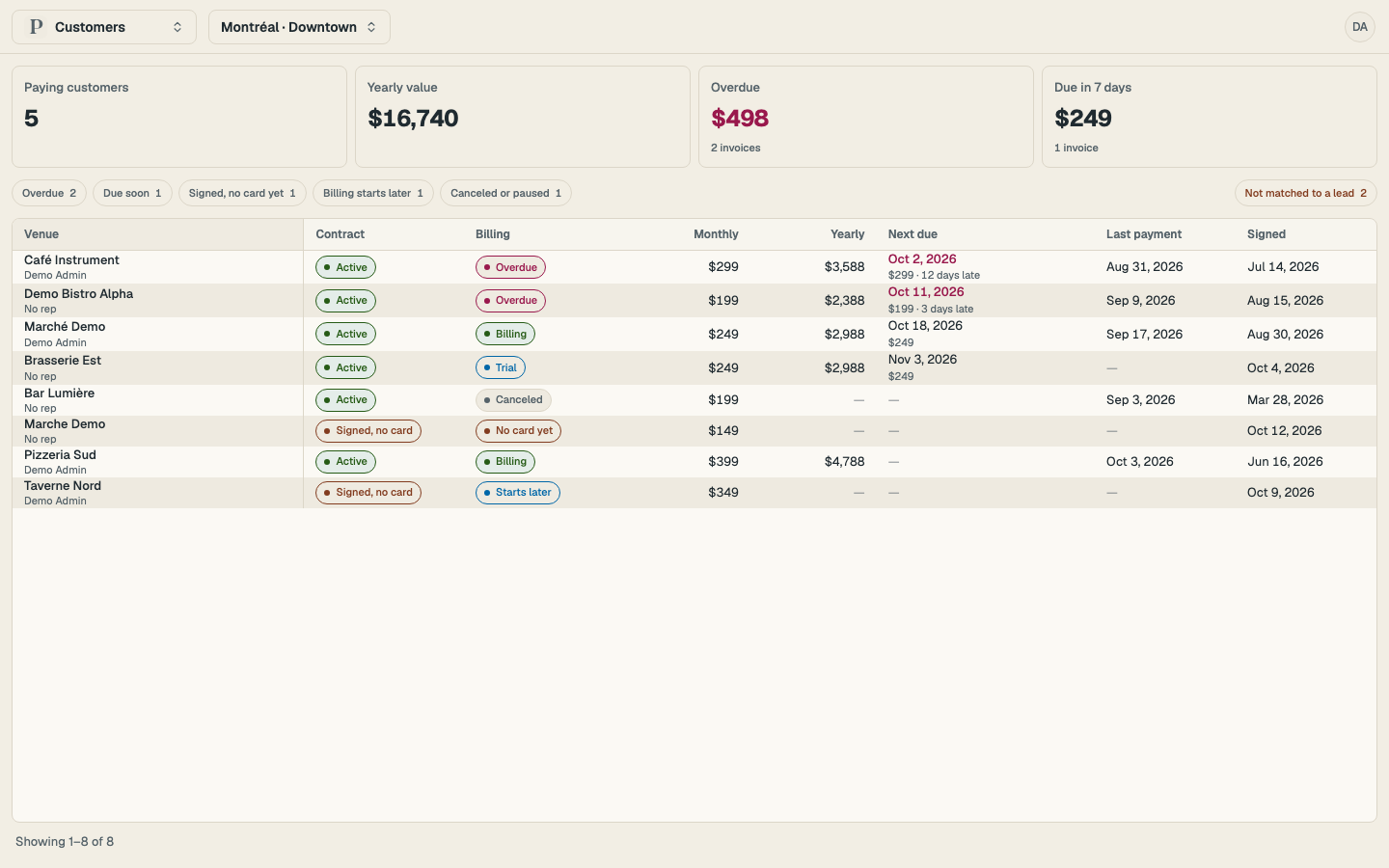Filter by the Overdue chip

tap(49, 193)
